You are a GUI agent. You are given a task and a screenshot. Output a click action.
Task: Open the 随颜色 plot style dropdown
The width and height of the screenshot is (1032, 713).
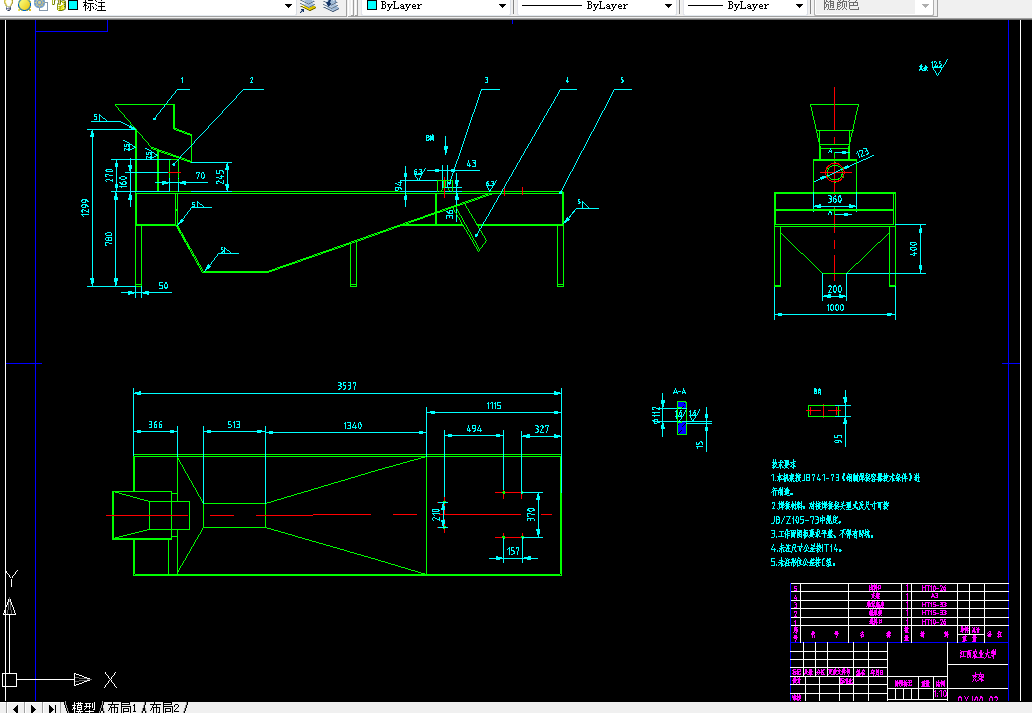(925, 6)
